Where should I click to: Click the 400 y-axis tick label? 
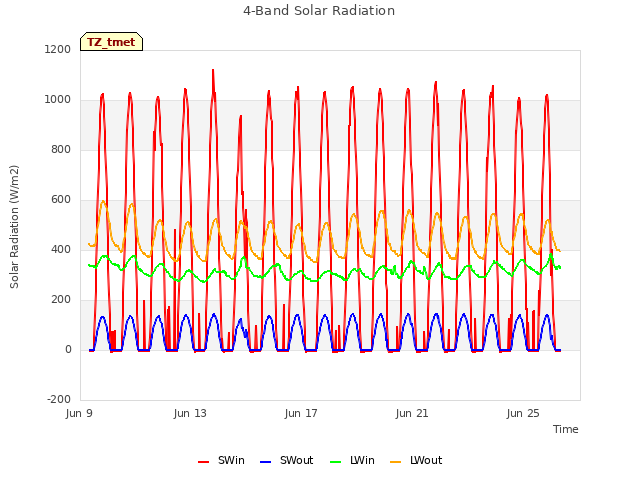(61, 249)
